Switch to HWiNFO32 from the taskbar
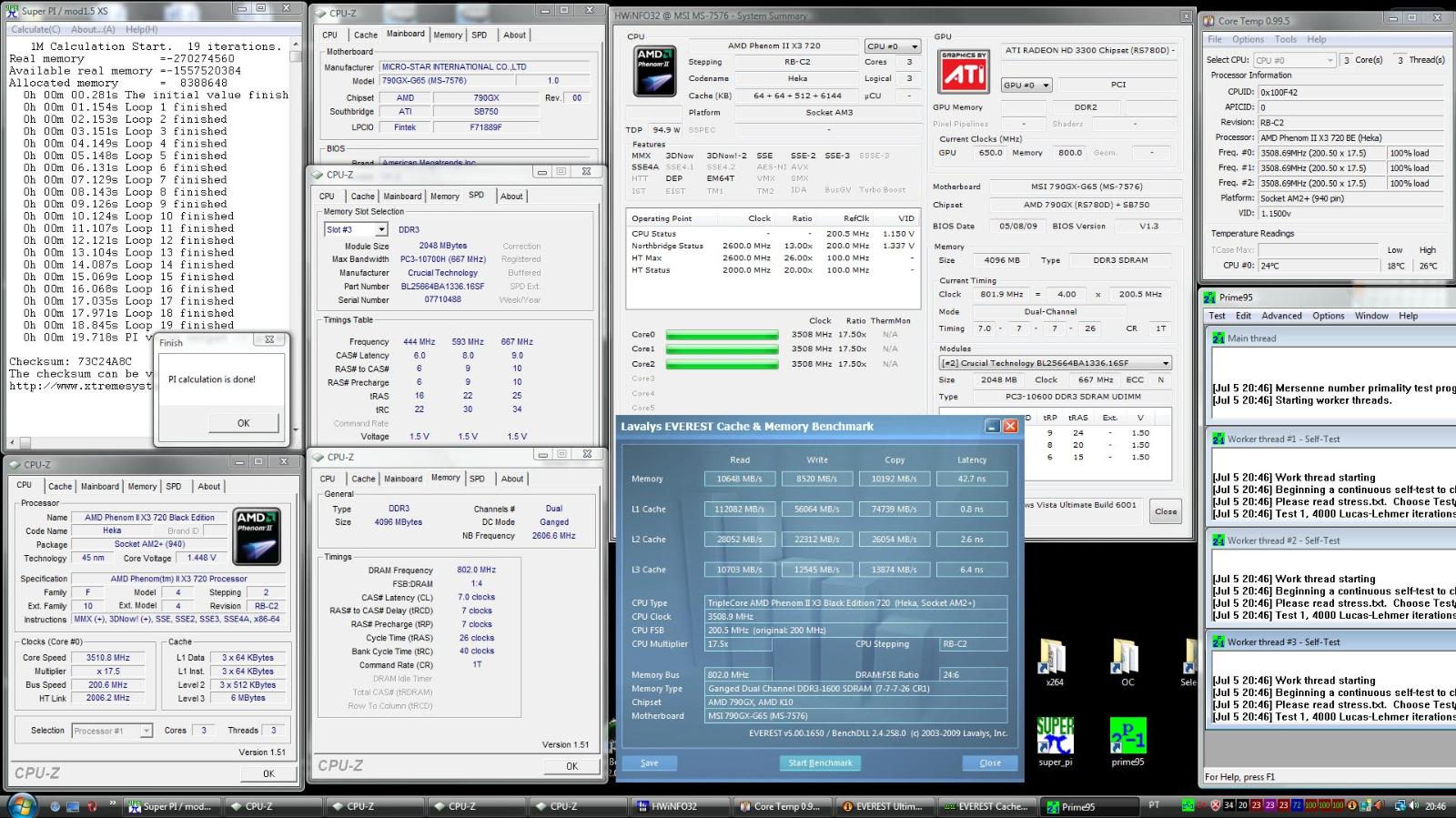The height and width of the screenshot is (818, 1456). click(x=679, y=806)
